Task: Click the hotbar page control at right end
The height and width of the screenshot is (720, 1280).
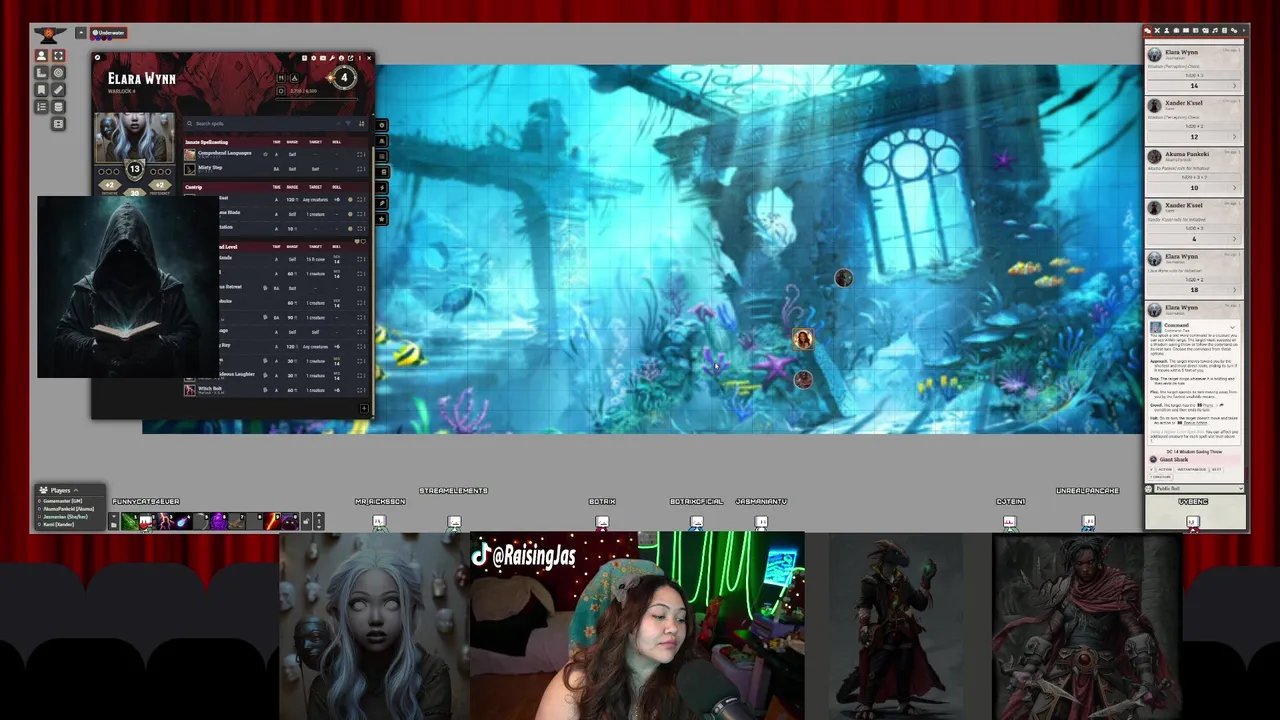Action: [x=319, y=521]
